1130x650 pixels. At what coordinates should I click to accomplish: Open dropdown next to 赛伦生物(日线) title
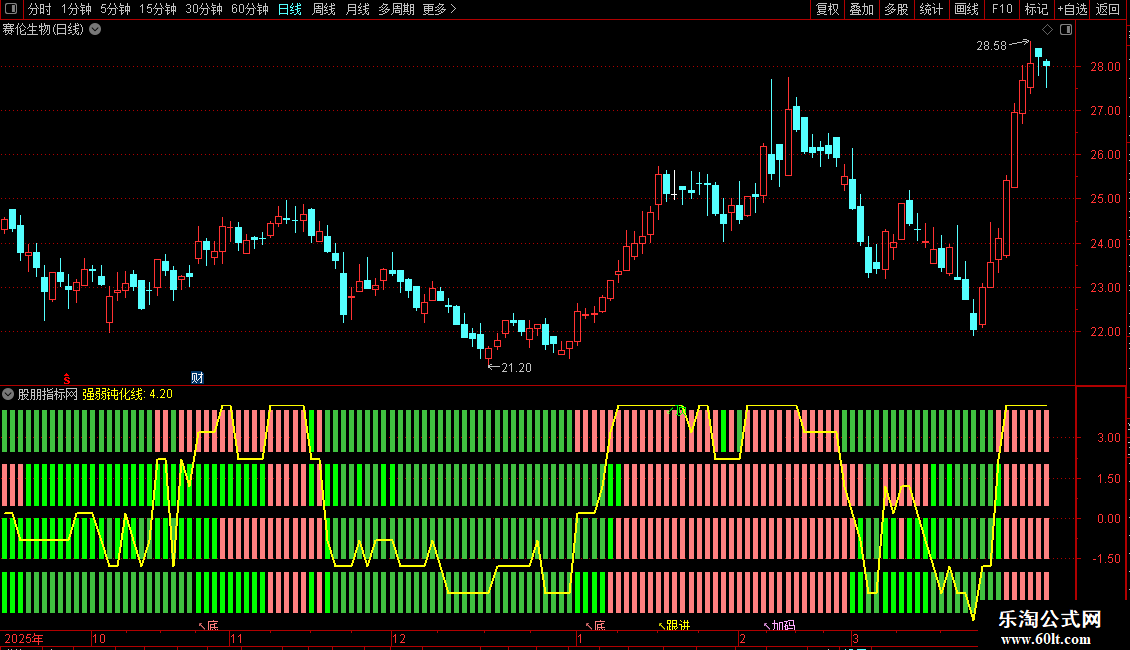[x=95, y=30]
